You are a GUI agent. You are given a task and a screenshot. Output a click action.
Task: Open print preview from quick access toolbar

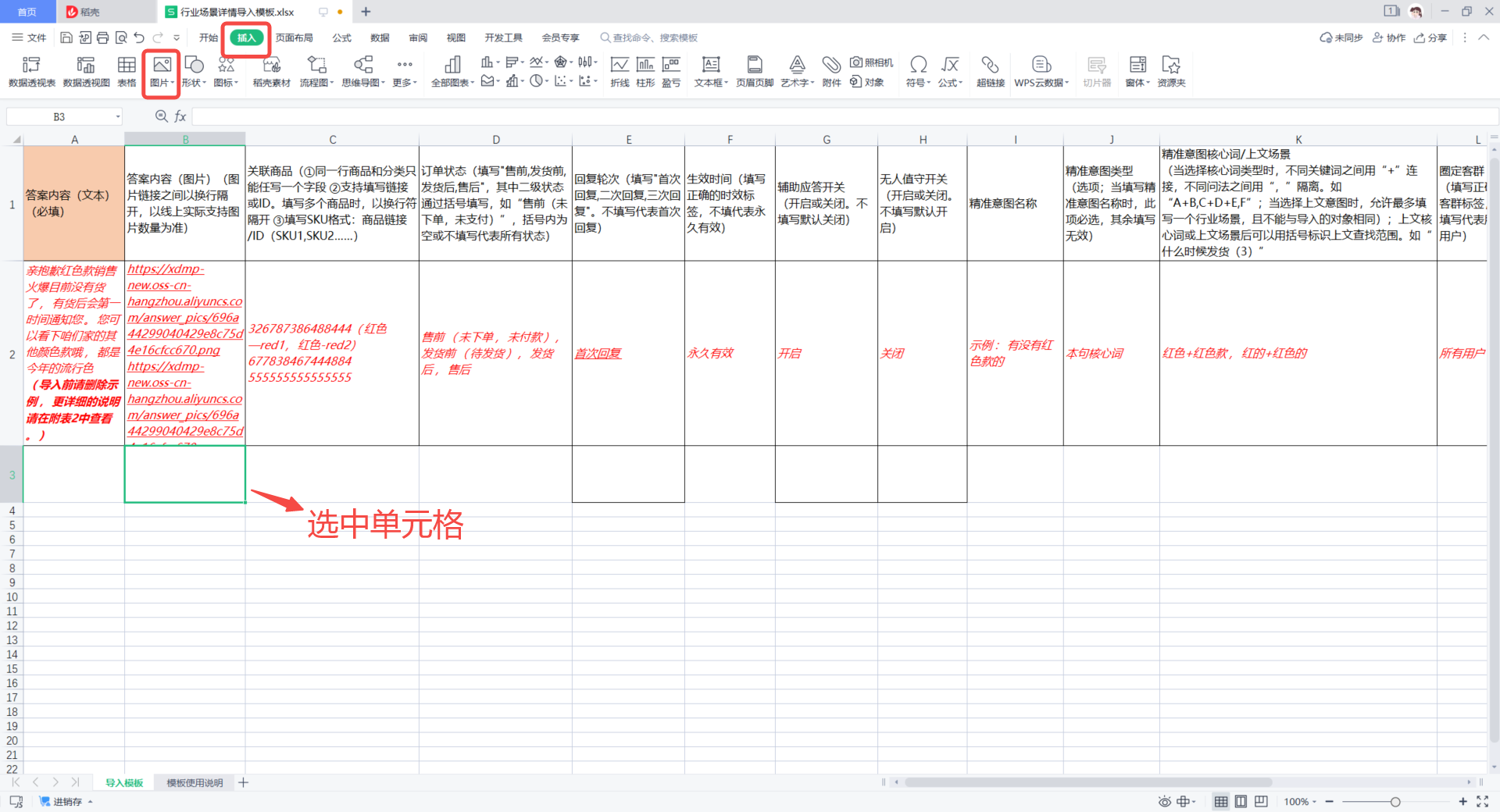[121, 37]
